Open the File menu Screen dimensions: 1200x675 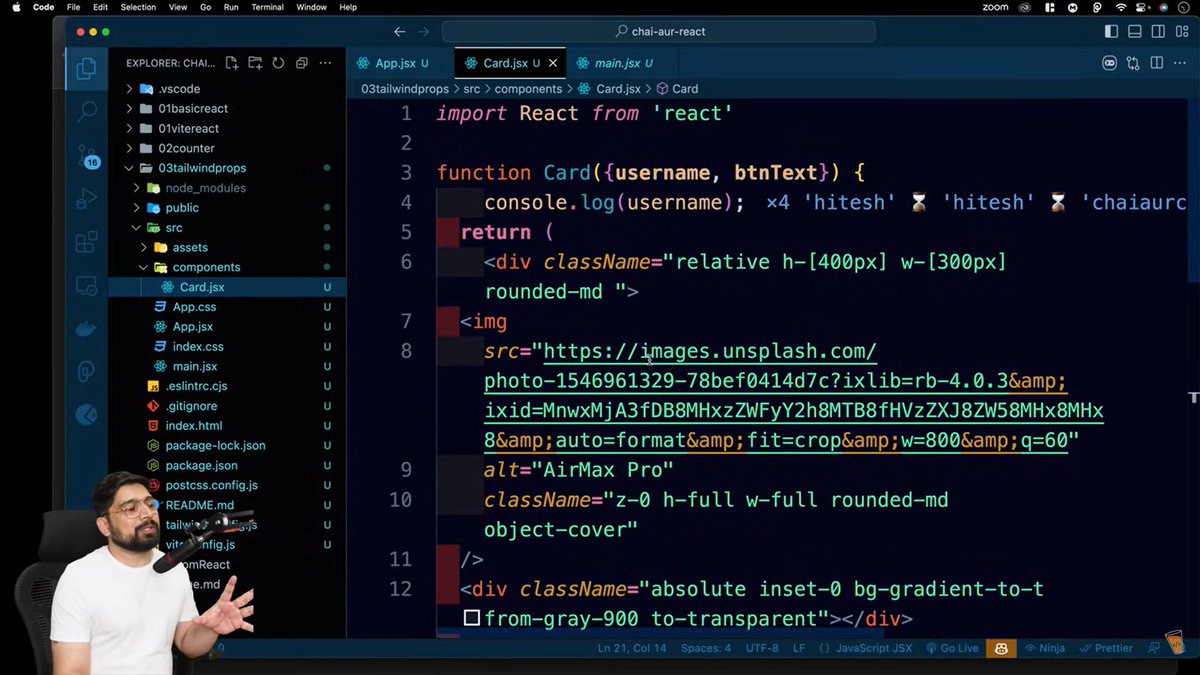click(x=73, y=7)
